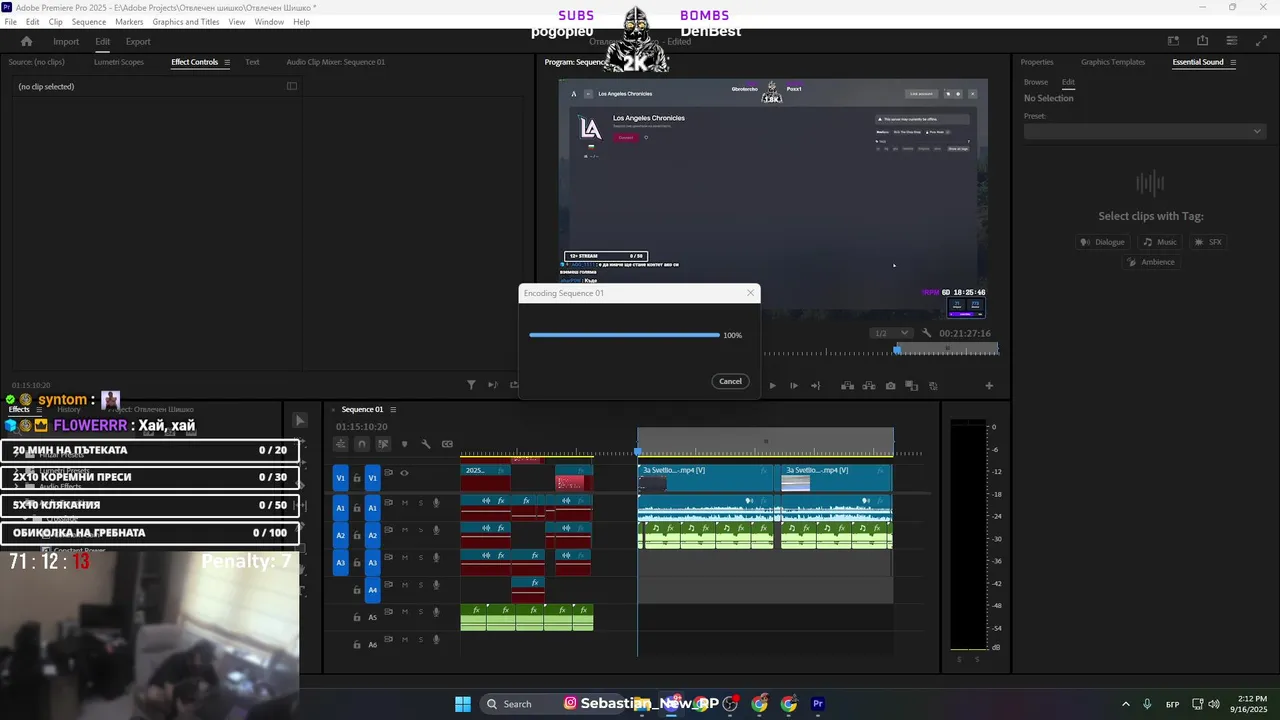1280x720 pixels.
Task: Tag clips as Dialogue
Action: [x=1103, y=242]
